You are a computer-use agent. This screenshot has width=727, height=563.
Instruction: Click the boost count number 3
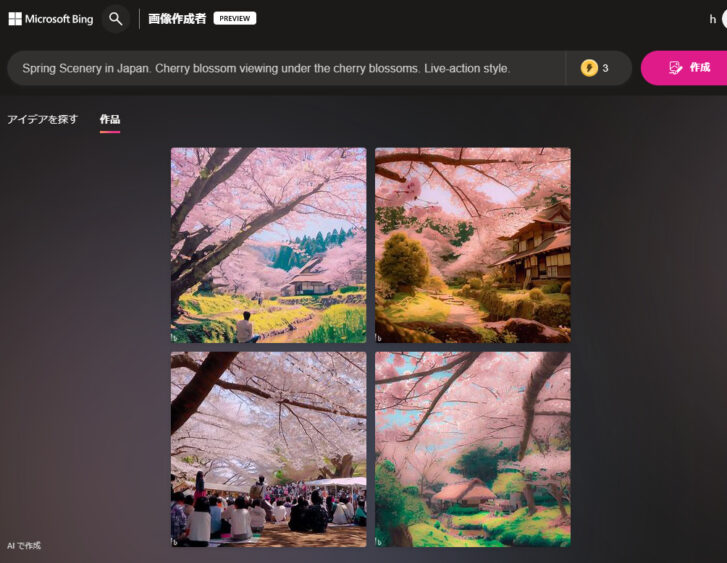[605, 68]
